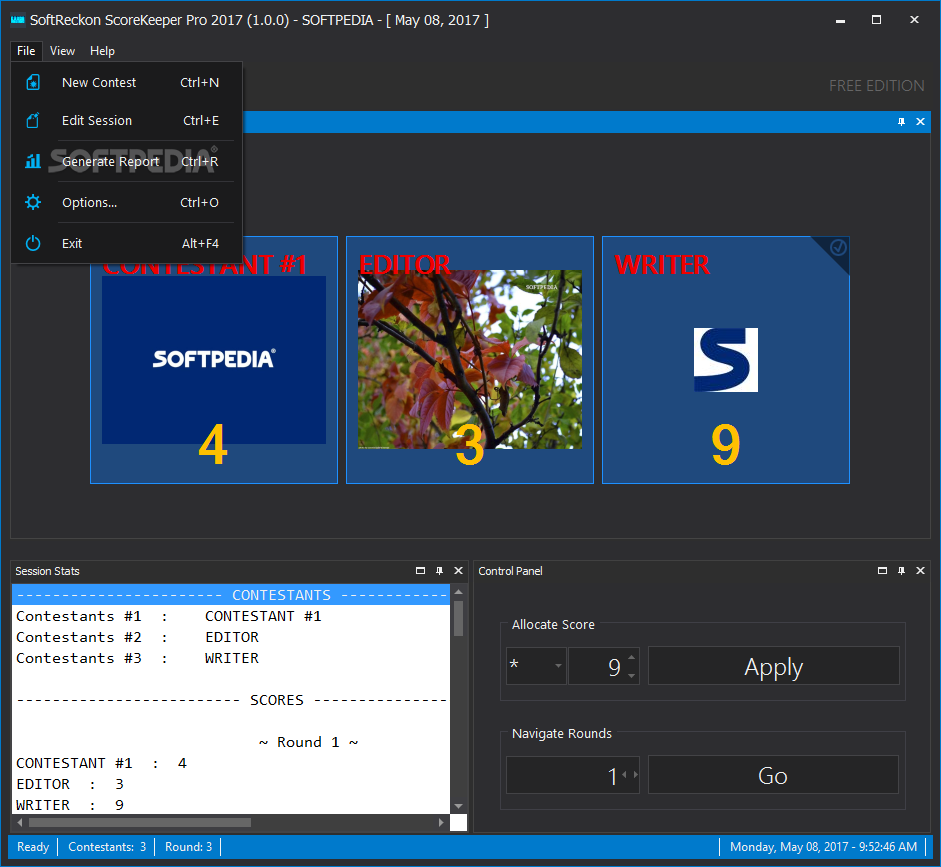Viewport: 941px width, 867px height.
Task: Click the 'Contestants #2 : EDITOR' line
Action: pos(137,637)
